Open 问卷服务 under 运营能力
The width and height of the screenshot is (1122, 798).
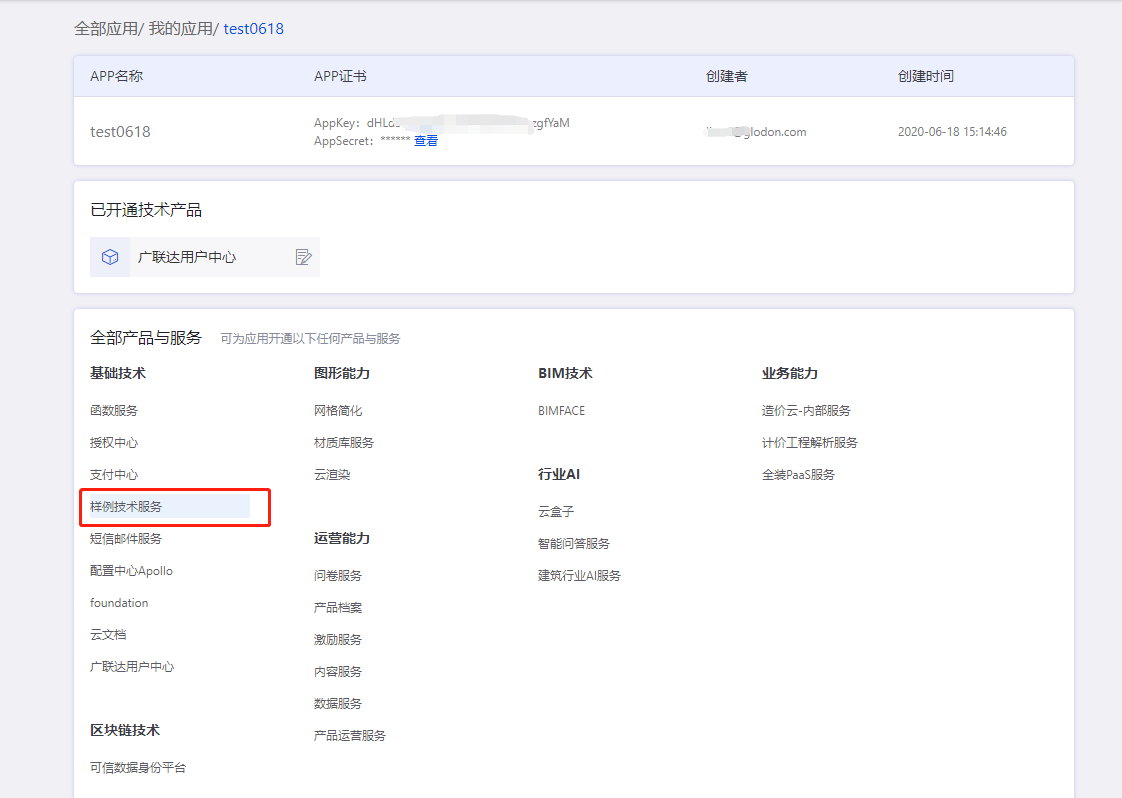(x=338, y=576)
